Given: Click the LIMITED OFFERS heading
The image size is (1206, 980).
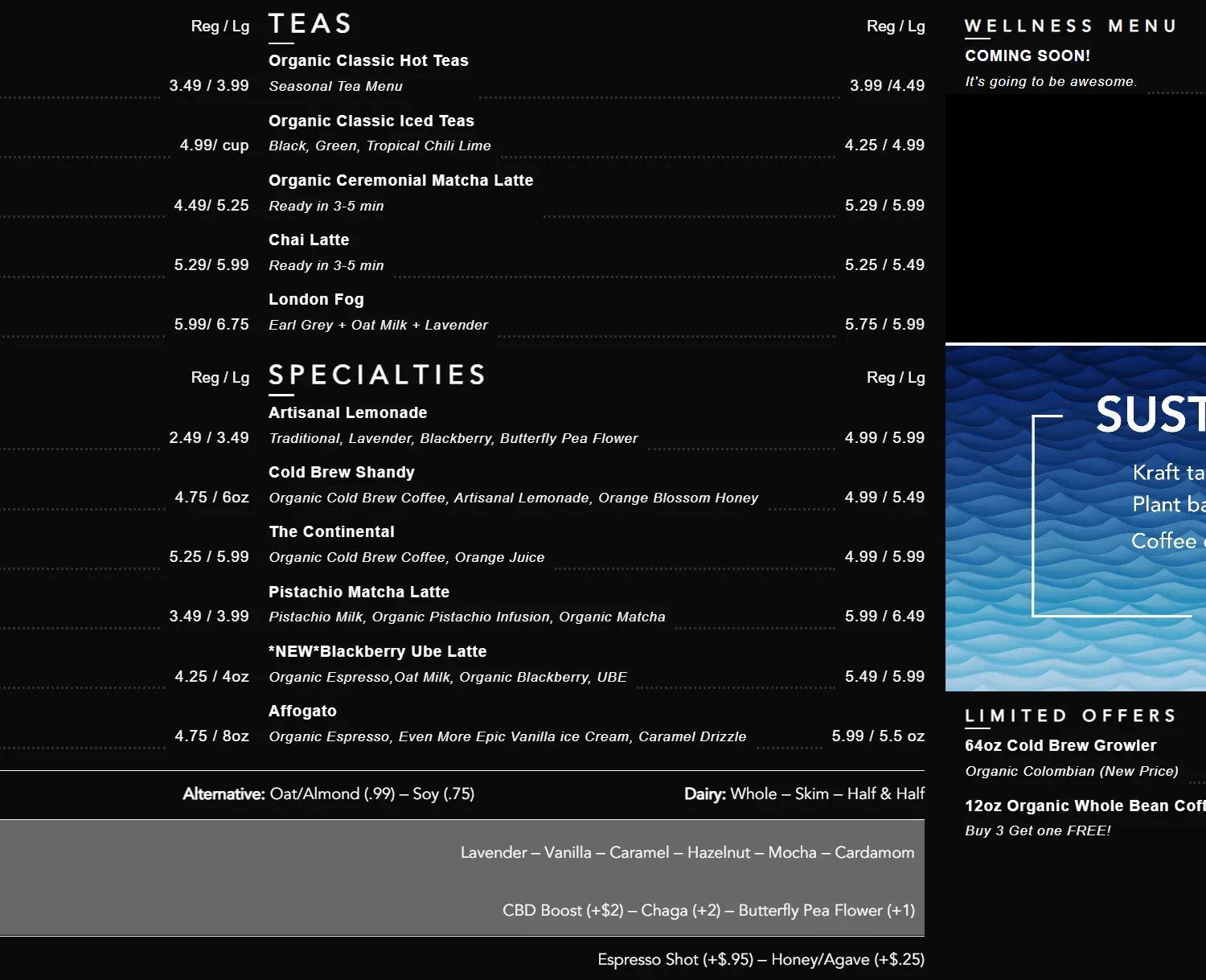Looking at the screenshot, I should coord(1070,716).
